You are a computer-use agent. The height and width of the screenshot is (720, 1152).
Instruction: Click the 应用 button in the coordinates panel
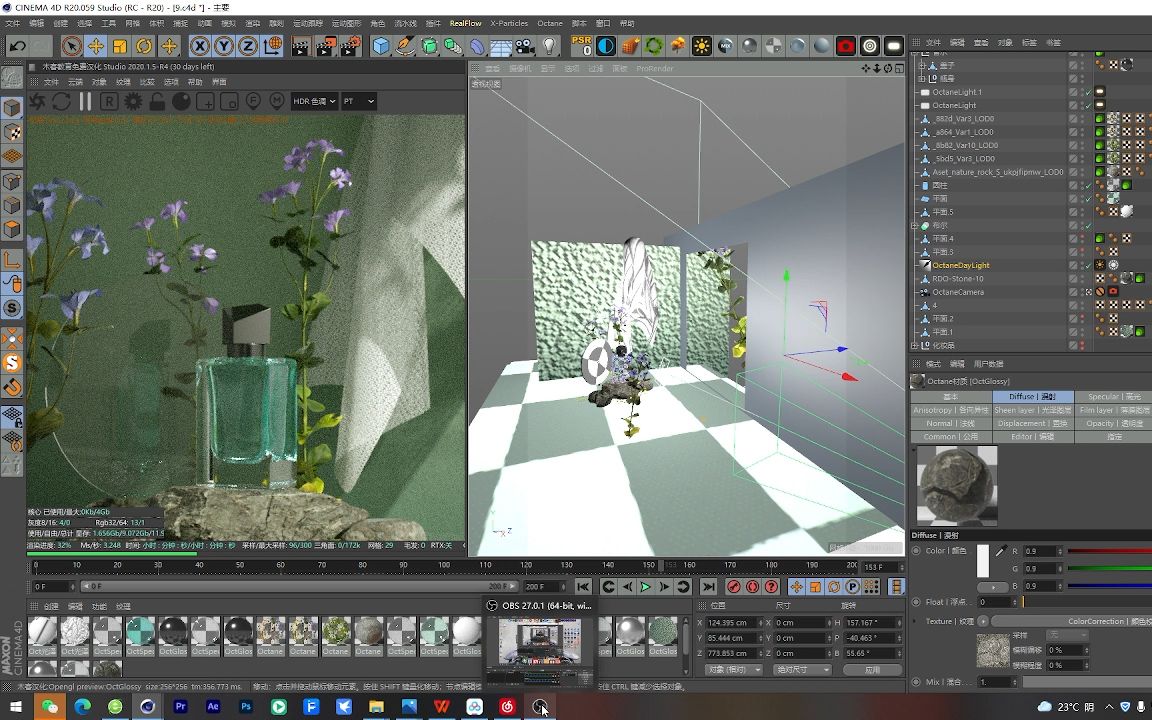pos(870,668)
